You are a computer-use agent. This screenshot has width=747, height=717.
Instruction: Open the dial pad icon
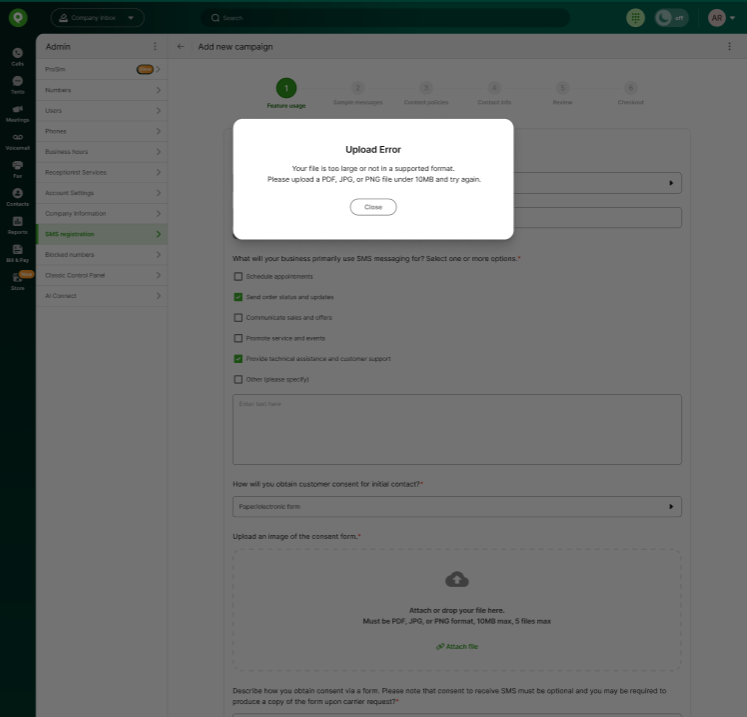635,18
